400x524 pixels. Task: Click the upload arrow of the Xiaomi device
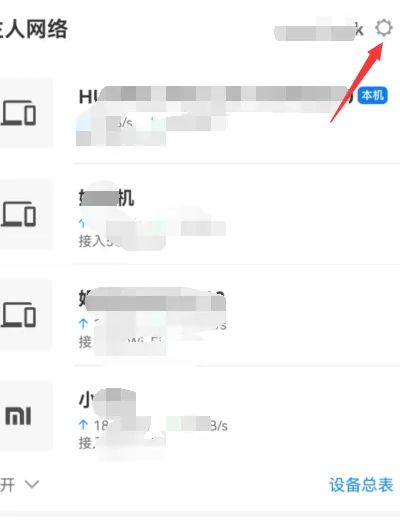(83, 425)
